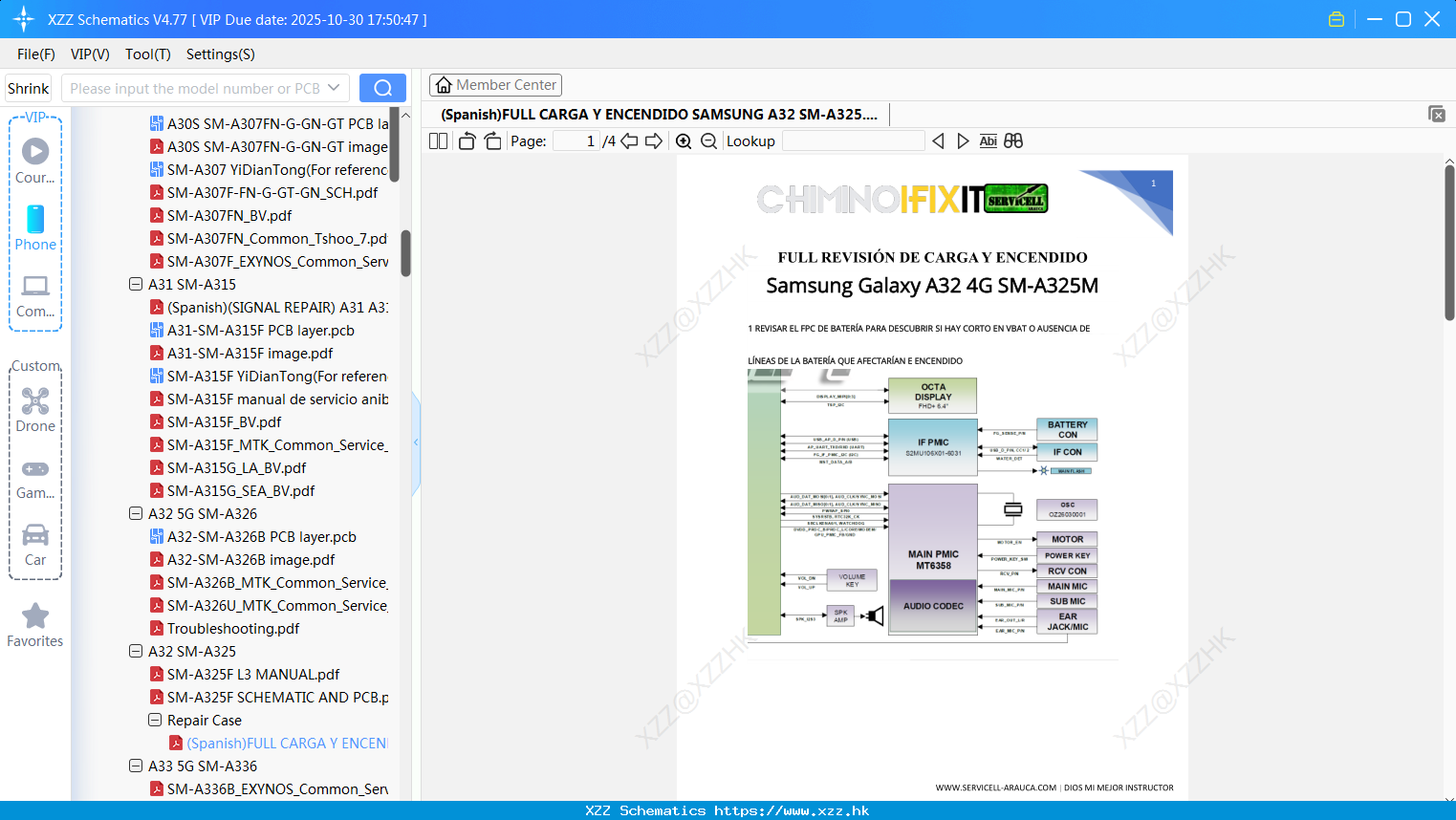Open the Courses section in VIP sidebar
Image resolution: width=1456 pixels, height=820 pixels.
[x=35, y=161]
